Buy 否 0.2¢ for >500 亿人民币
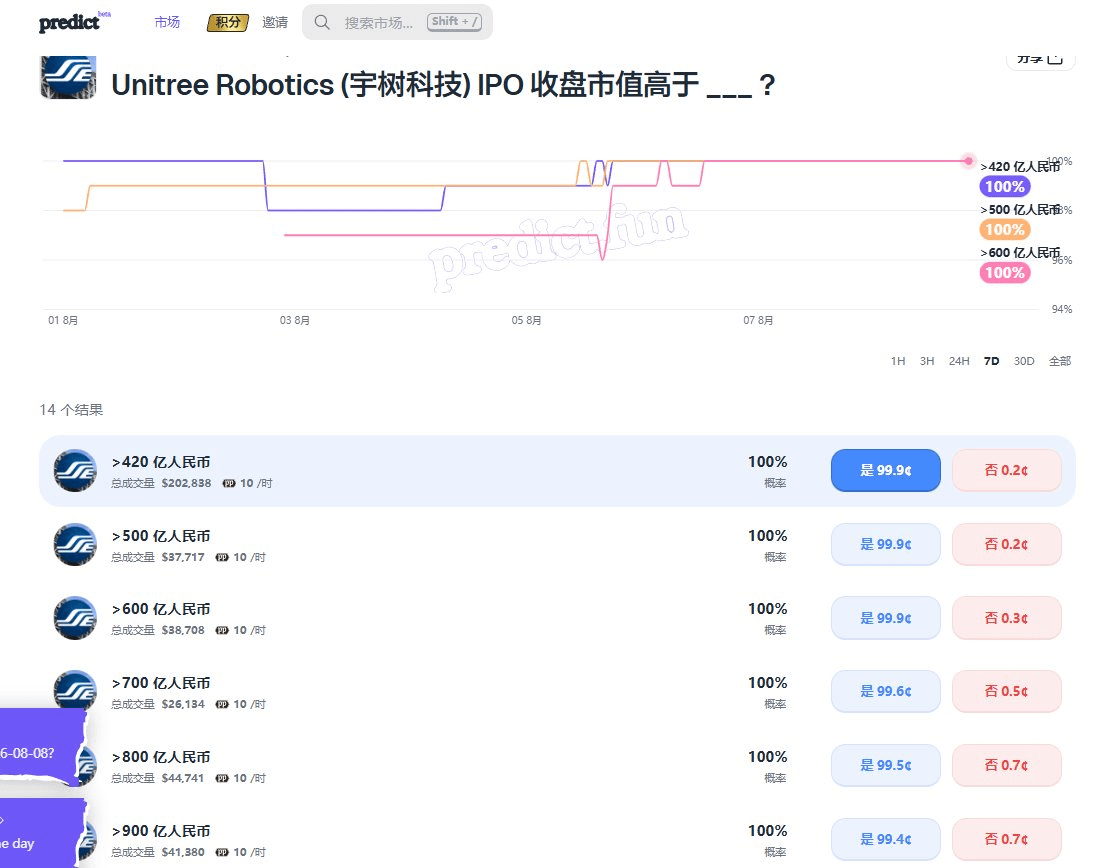1096x868 pixels. click(1007, 544)
